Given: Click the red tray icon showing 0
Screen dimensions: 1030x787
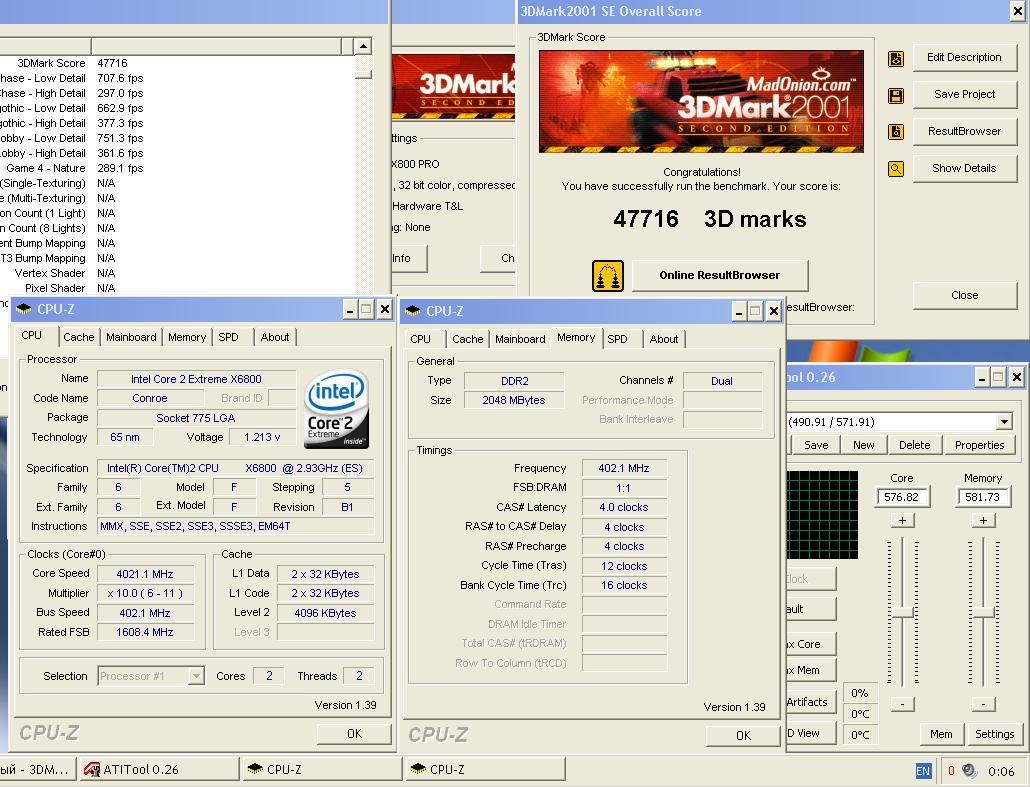Looking at the screenshot, I should pos(951,771).
